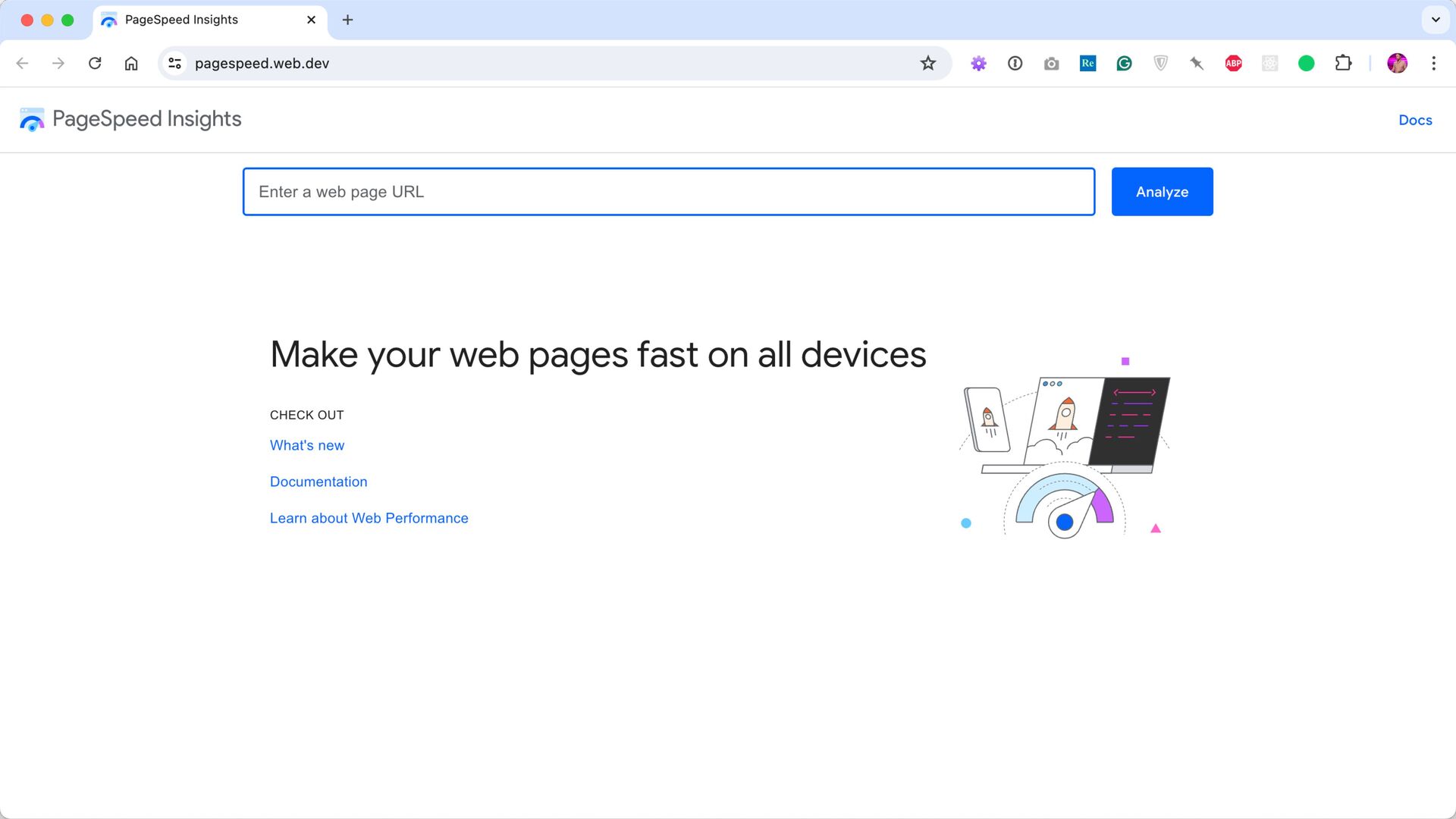Click the red close window button

point(27,20)
